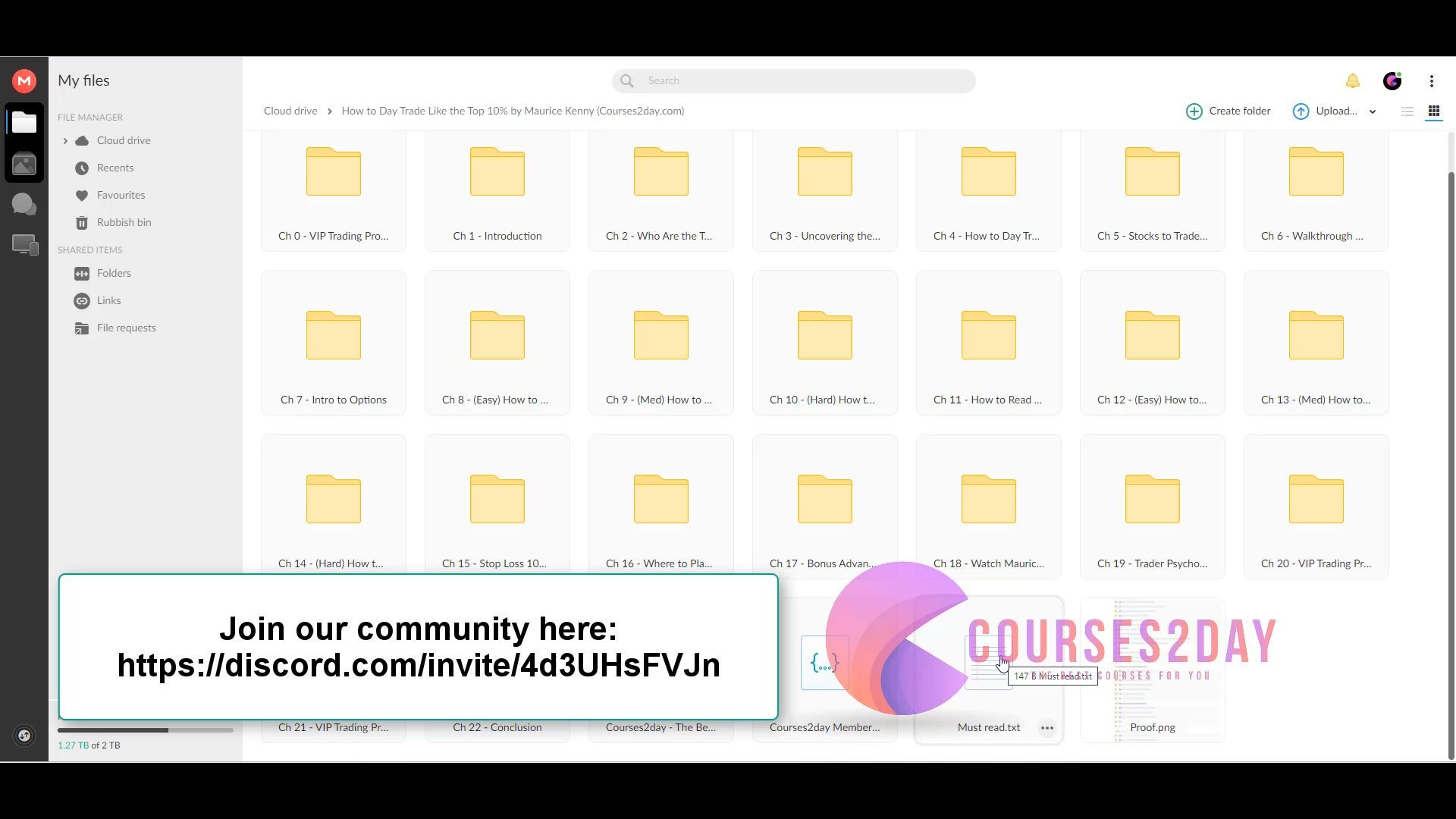The image size is (1456, 819).
Task: Select the Ch 2 - Who Are the T folder
Action: tap(661, 190)
